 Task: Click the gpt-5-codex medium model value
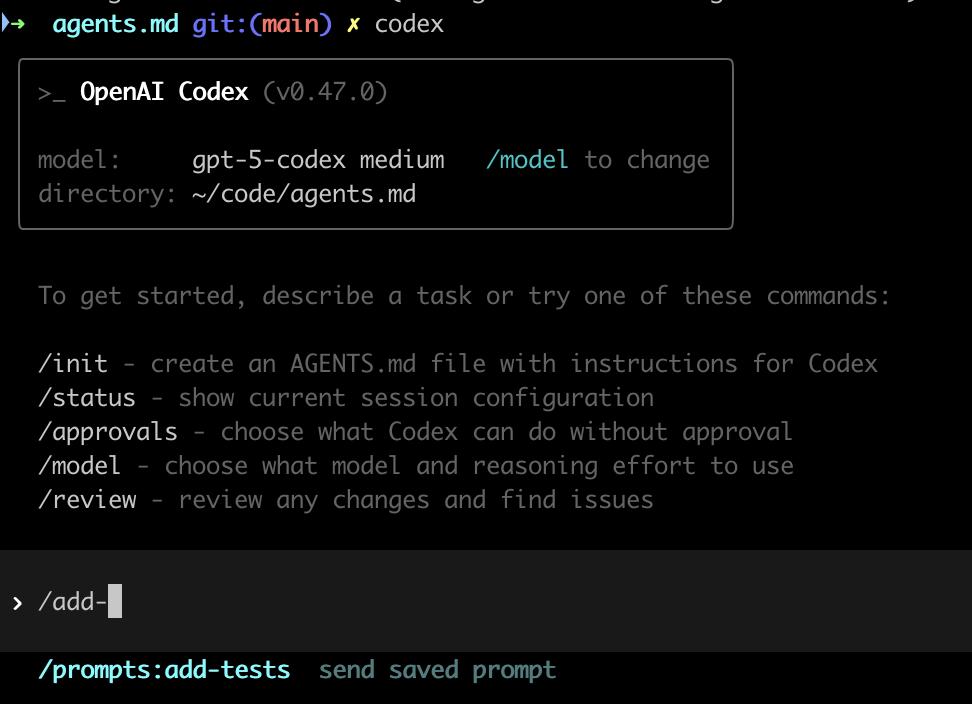tap(318, 160)
